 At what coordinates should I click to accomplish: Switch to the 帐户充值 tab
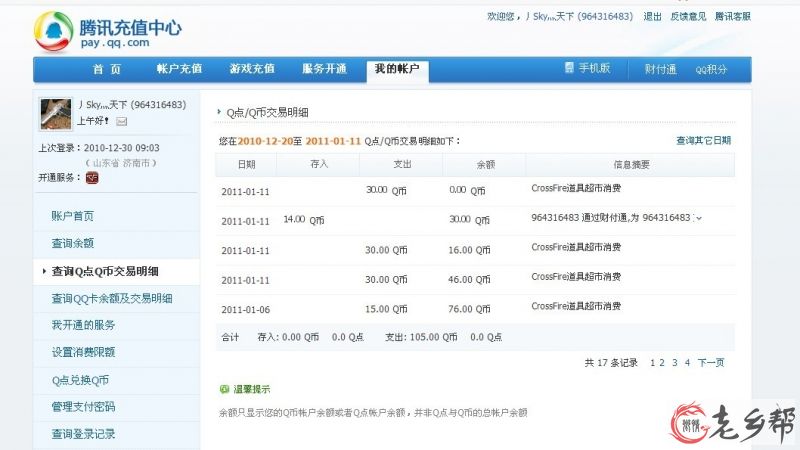point(179,69)
